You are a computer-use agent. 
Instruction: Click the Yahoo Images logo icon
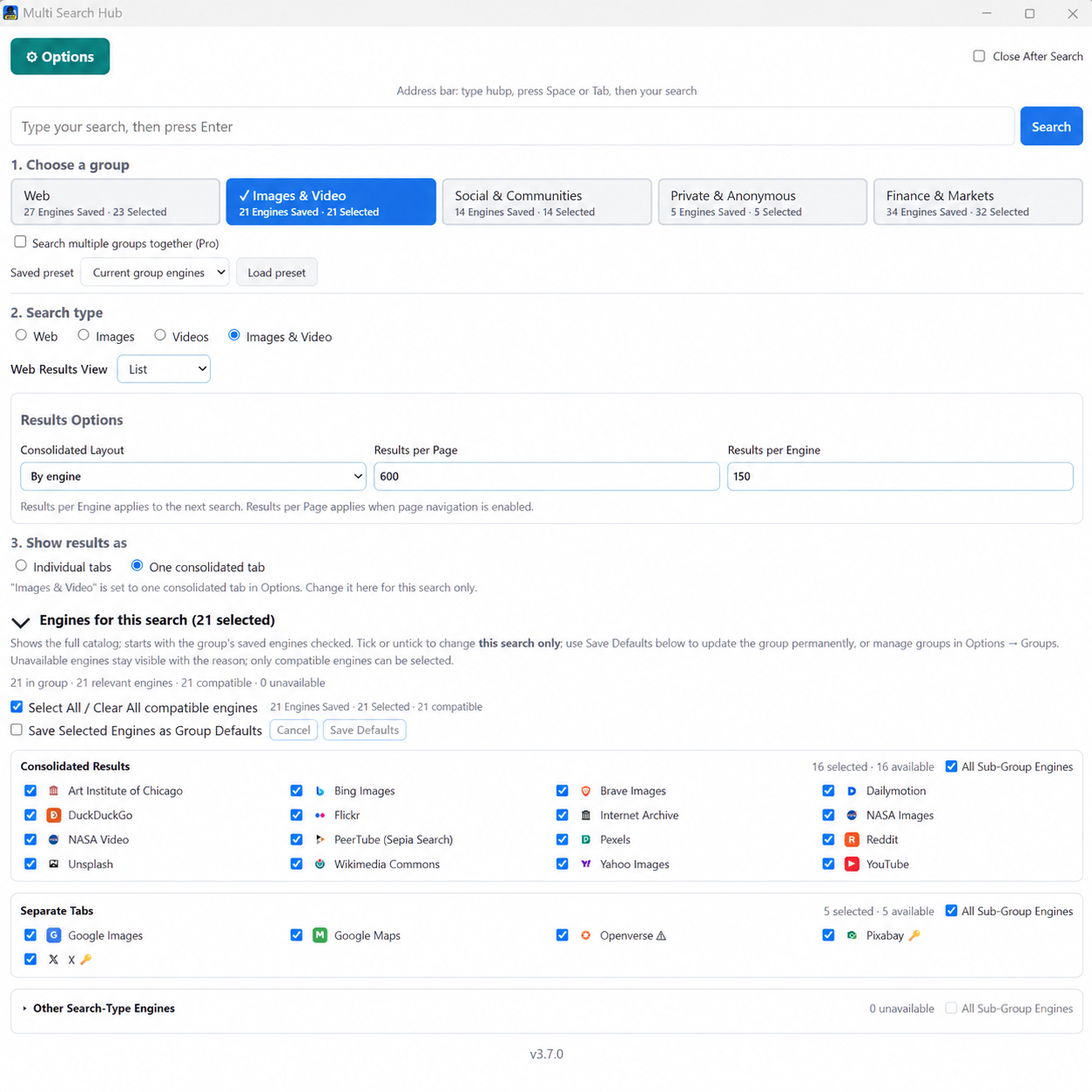(x=586, y=864)
